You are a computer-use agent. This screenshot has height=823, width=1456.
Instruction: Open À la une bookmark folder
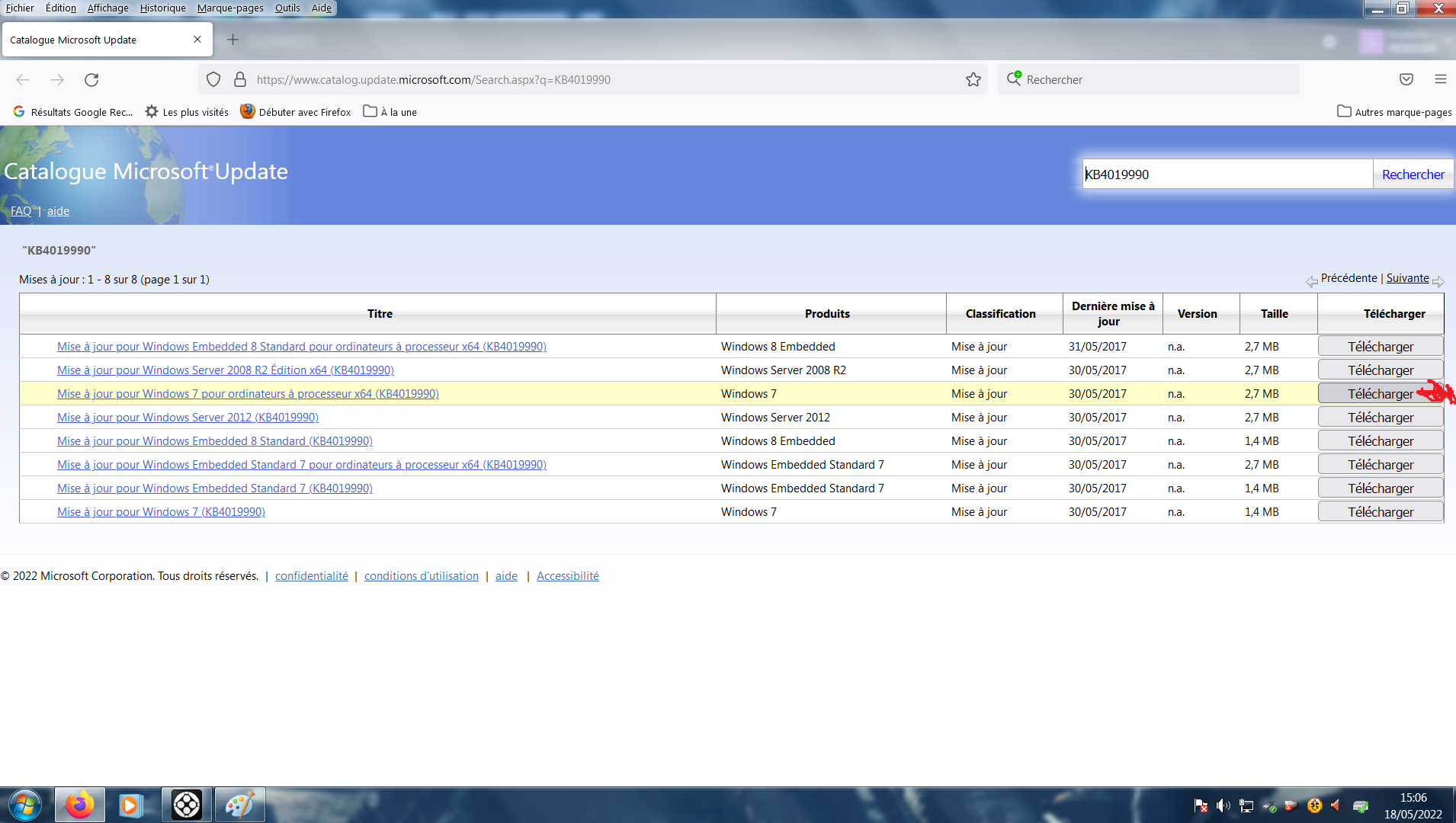click(390, 112)
